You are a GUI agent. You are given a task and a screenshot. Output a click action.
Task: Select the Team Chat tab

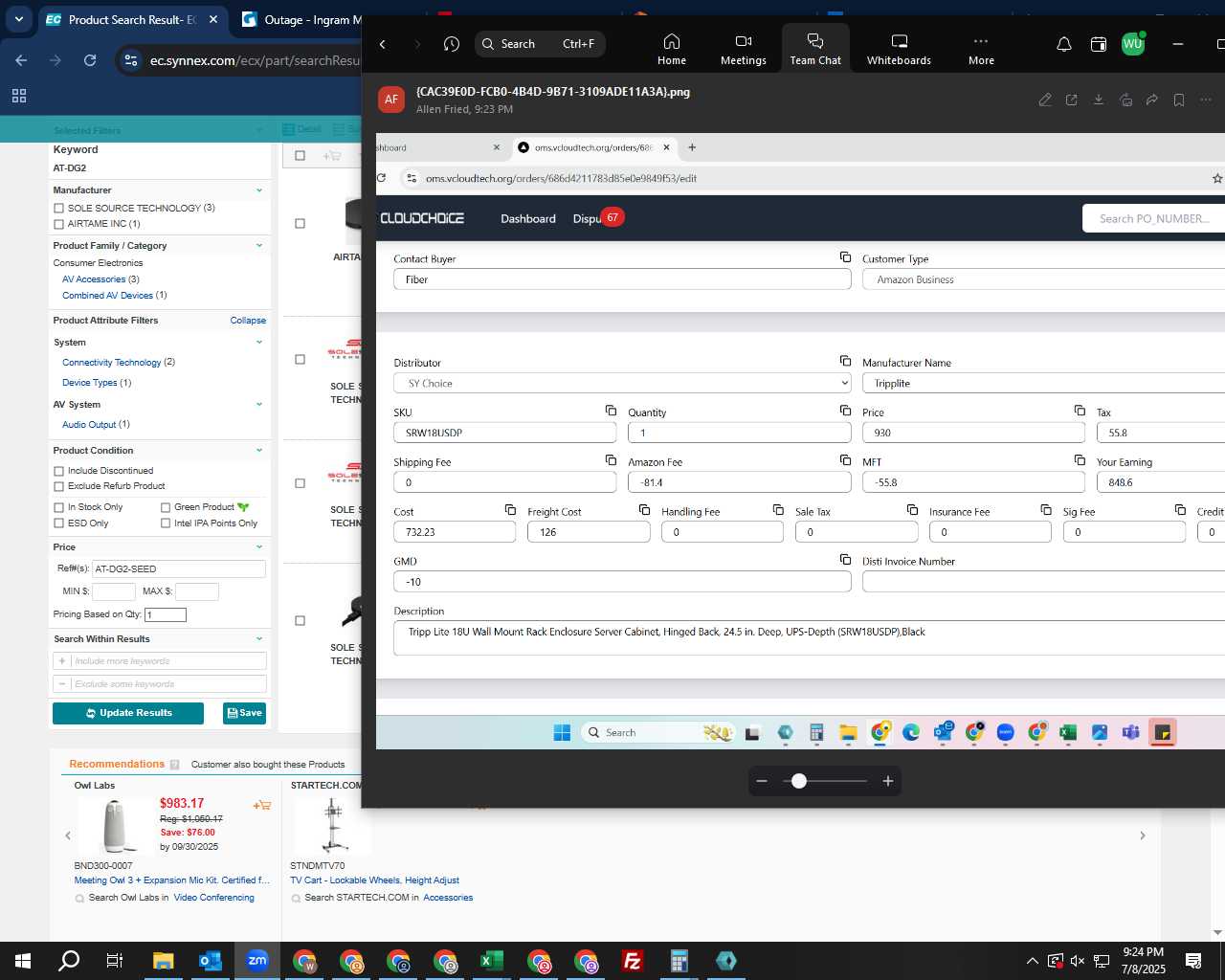click(x=815, y=49)
